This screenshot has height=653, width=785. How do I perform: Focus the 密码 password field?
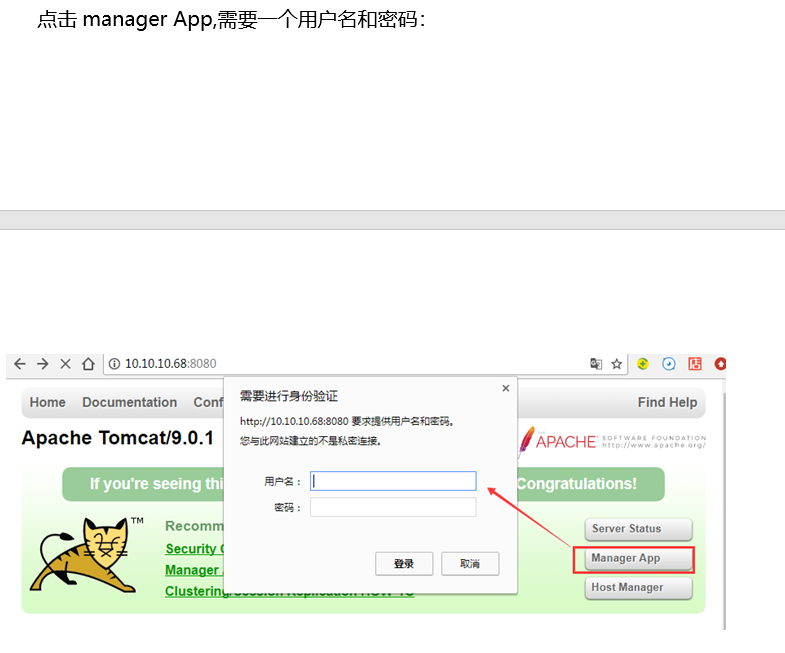pos(393,507)
